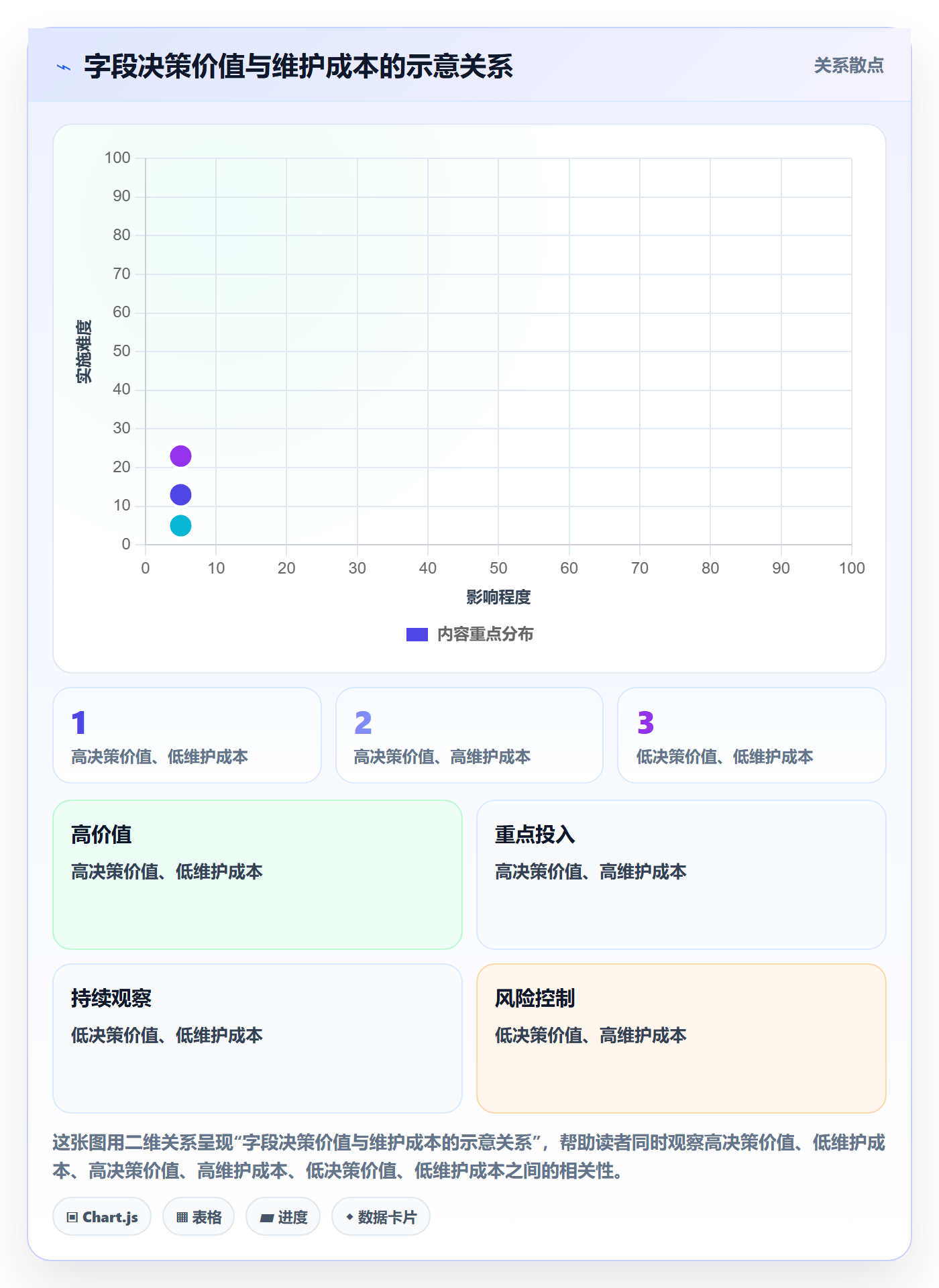Screen dimensions: 939x1288
Task: Click the description paragraph starting 这张图用二维关系
Action: click(469, 1157)
